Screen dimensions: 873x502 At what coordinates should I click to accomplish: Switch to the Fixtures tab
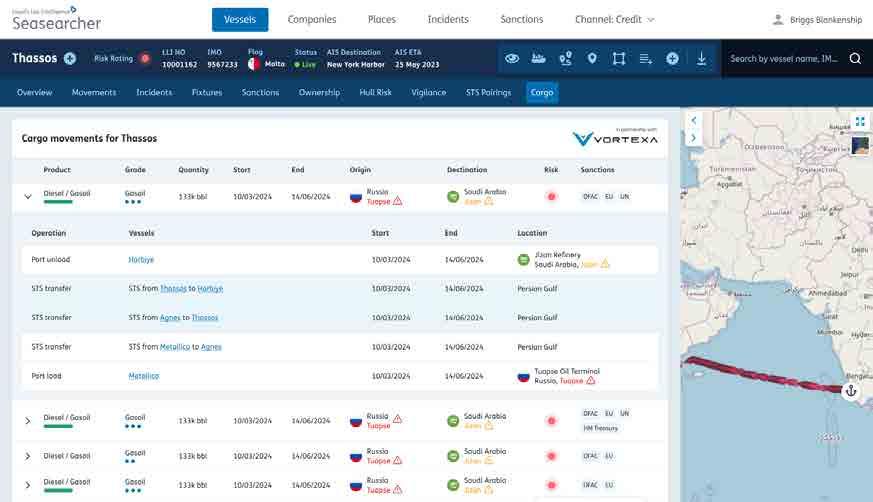pyautogui.click(x=207, y=92)
